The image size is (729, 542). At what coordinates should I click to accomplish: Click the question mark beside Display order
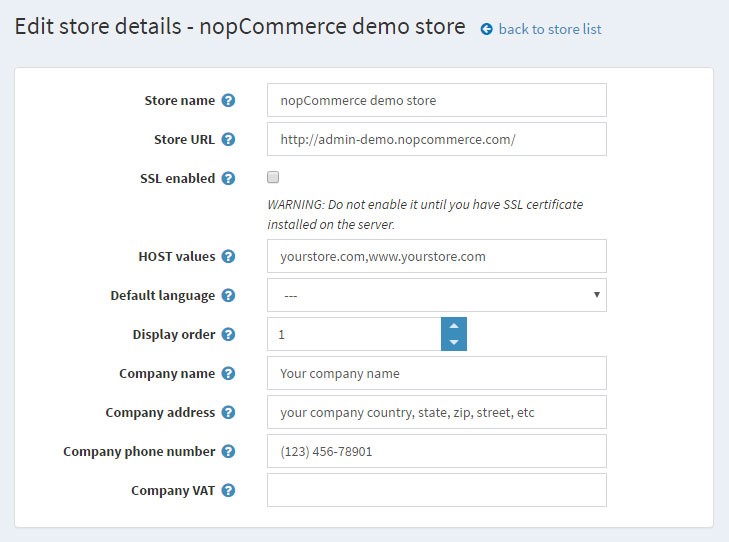point(228,335)
